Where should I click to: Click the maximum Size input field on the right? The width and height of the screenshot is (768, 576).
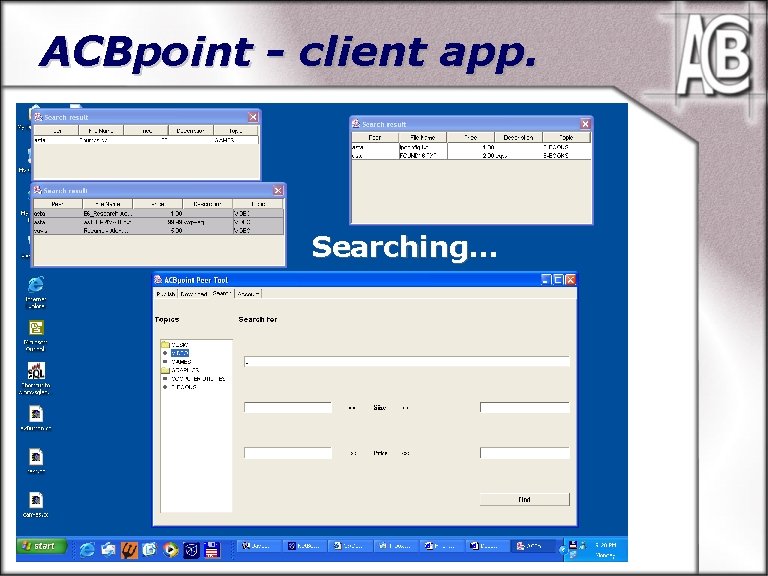[x=525, y=407]
